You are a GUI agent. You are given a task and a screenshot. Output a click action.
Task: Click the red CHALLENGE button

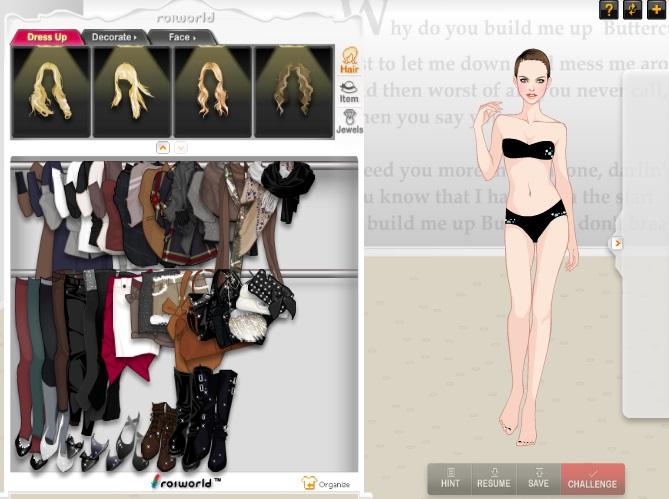click(592, 478)
